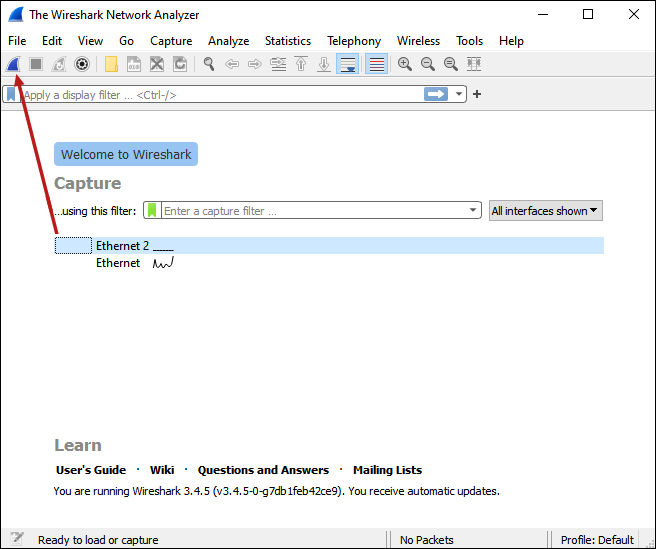Maximize the Wireshark window
656x549 pixels.
588,14
